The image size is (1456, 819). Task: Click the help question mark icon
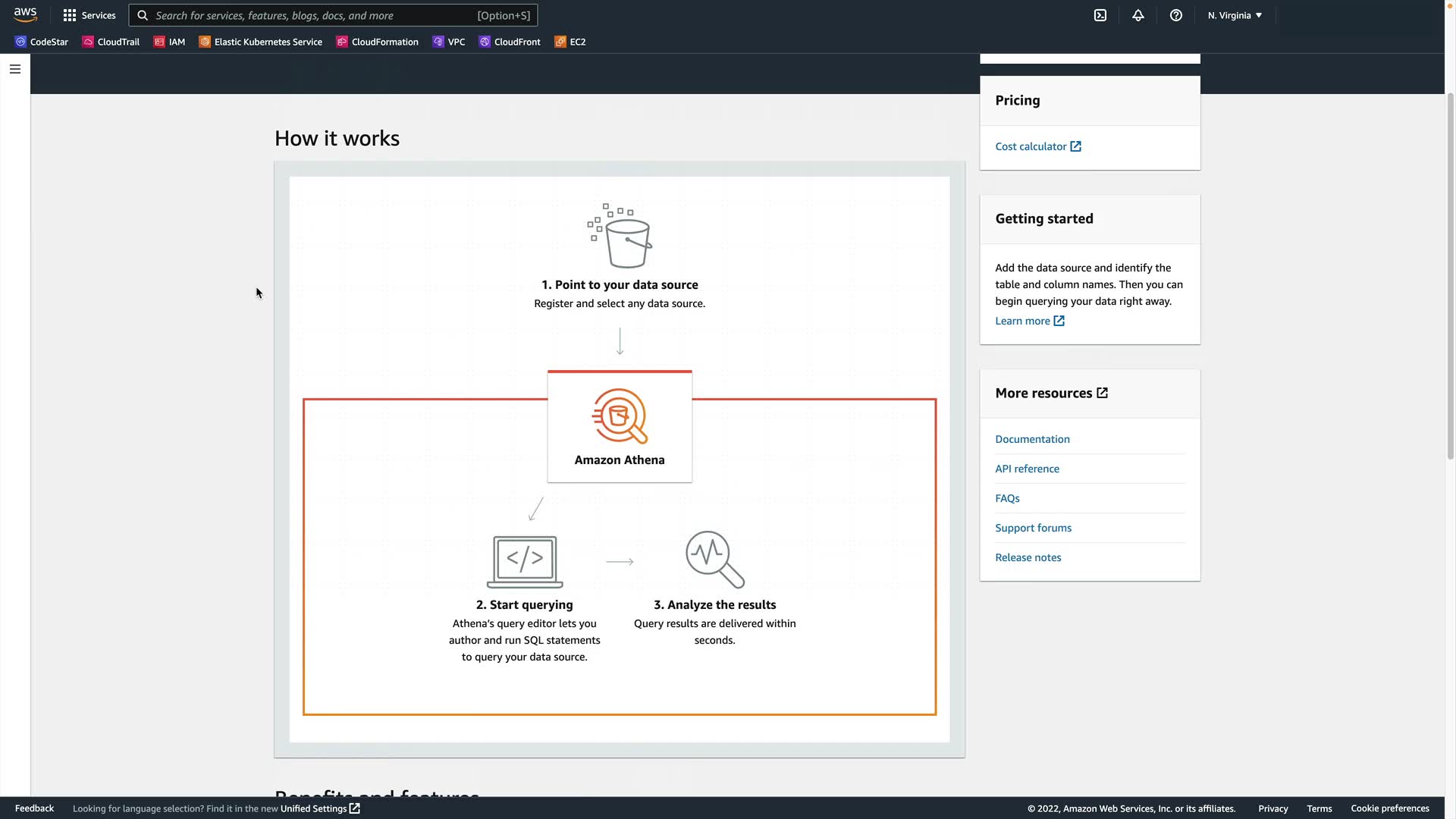pyautogui.click(x=1176, y=15)
